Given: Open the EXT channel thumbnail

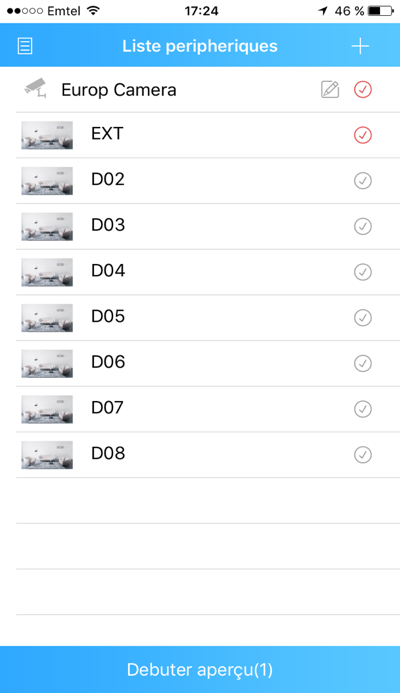Looking at the screenshot, I should [x=47, y=135].
